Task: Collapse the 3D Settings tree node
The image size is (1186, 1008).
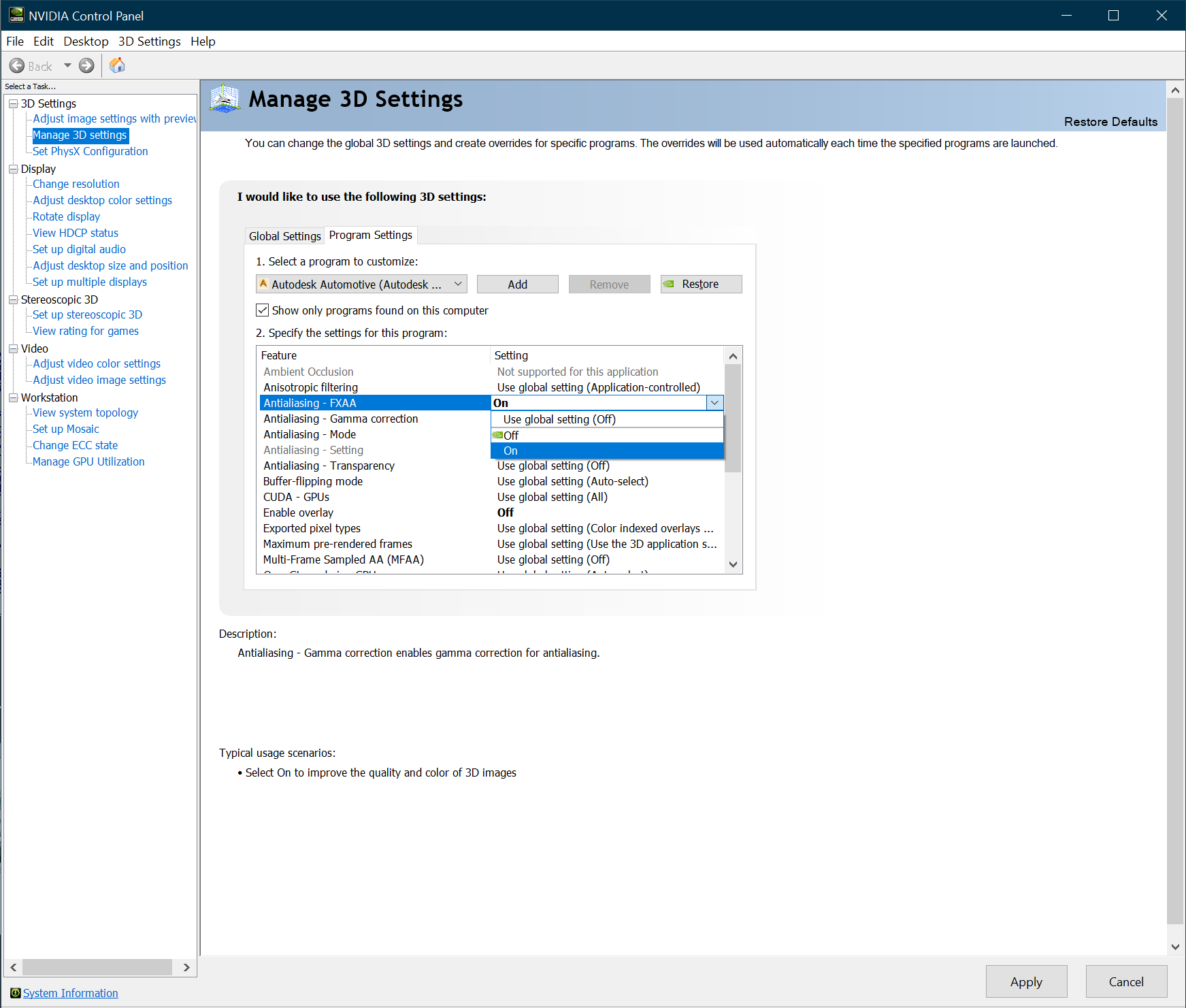Action: pyautogui.click(x=13, y=103)
